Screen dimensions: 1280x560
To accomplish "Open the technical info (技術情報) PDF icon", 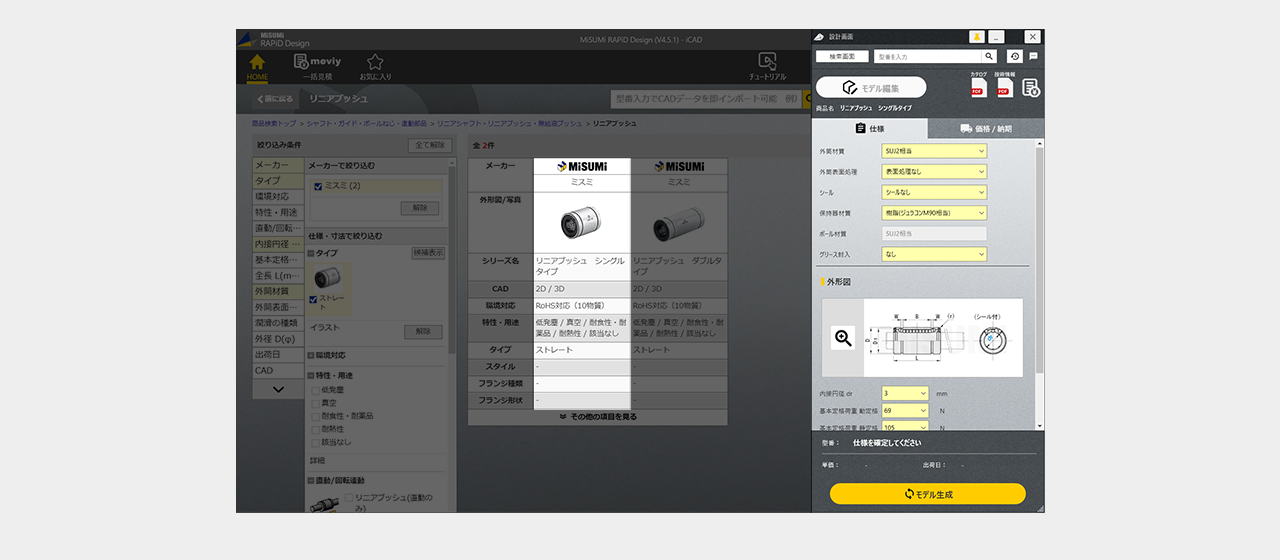I will coord(1005,87).
